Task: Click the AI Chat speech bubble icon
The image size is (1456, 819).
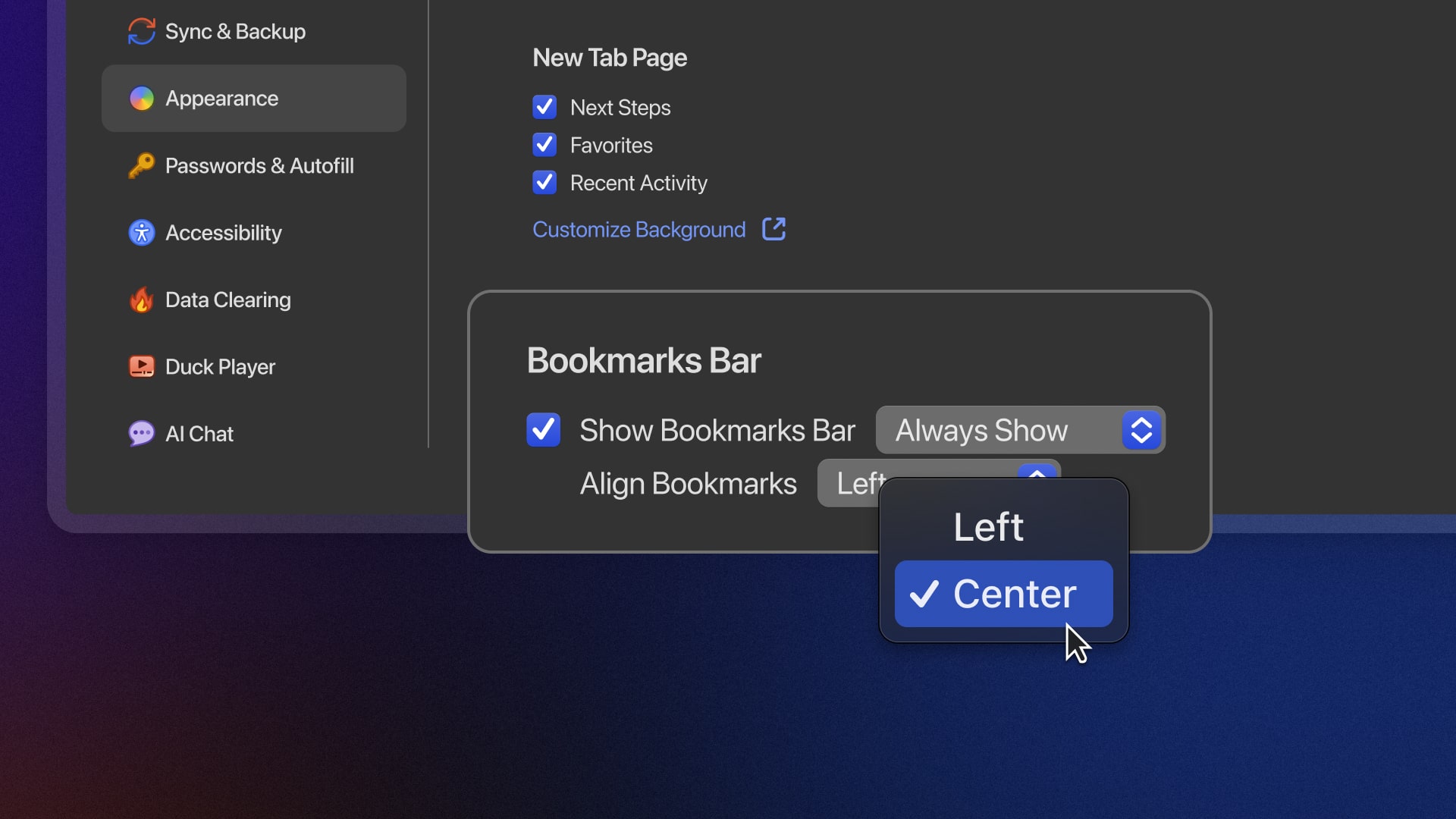Action: 141,434
